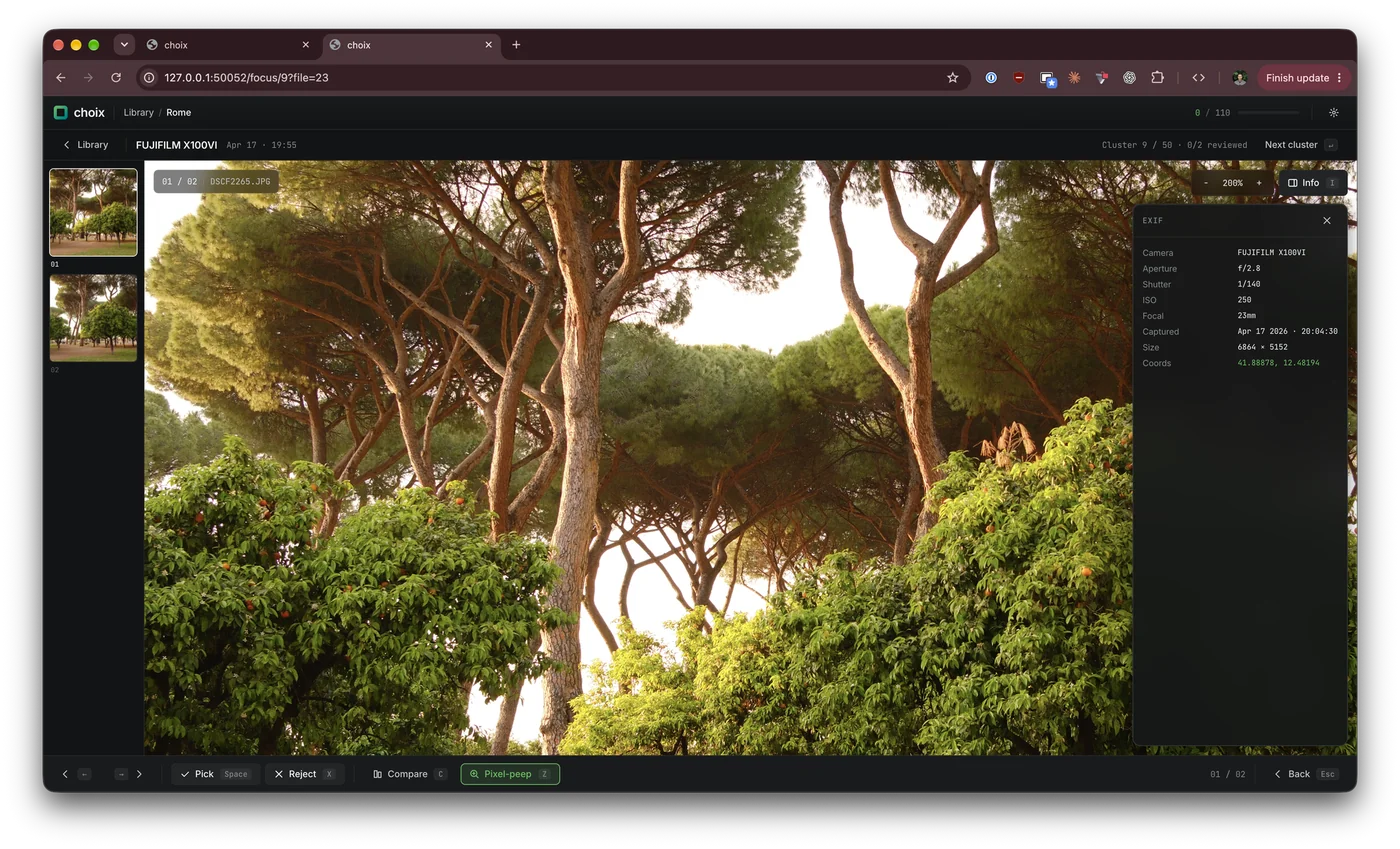The width and height of the screenshot is (1400, 849).
Task: Close the EXIF panel
Action: [1327, 220]
